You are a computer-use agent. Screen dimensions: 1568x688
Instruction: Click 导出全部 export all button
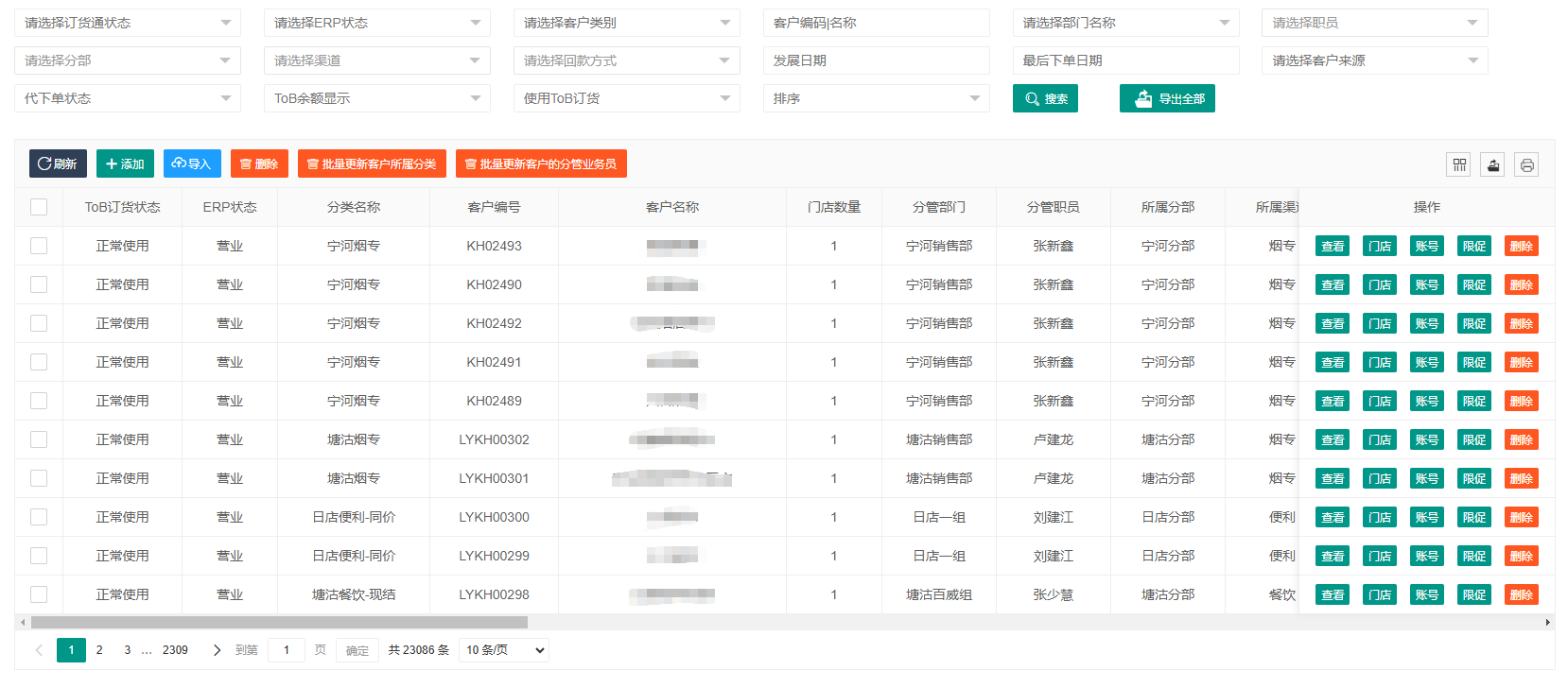click(1167, 98)
